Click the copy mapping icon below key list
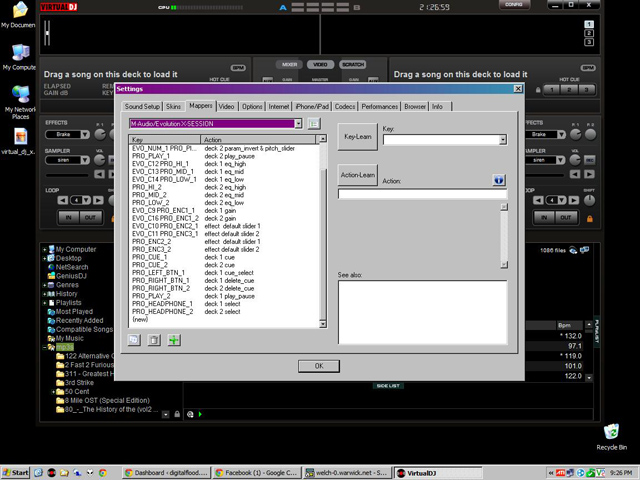This screenshot has width=640, height=480. [134, 340]
